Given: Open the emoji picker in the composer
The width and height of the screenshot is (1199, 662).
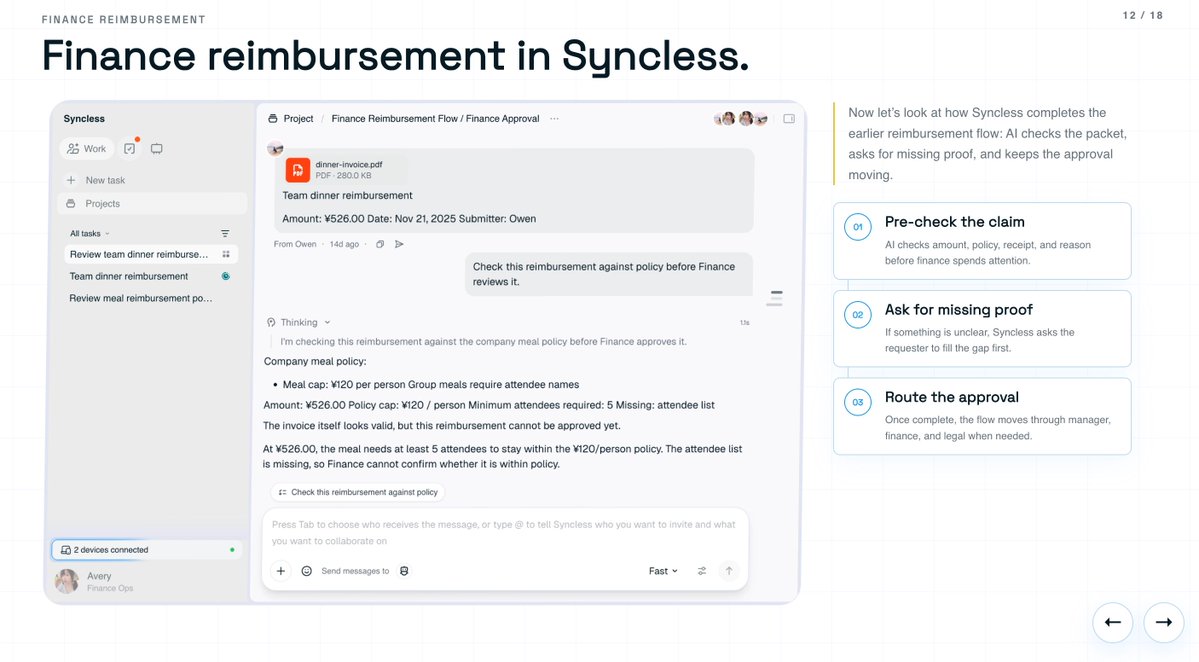Looking at the screenshot, I should click(x=307, y=571).
